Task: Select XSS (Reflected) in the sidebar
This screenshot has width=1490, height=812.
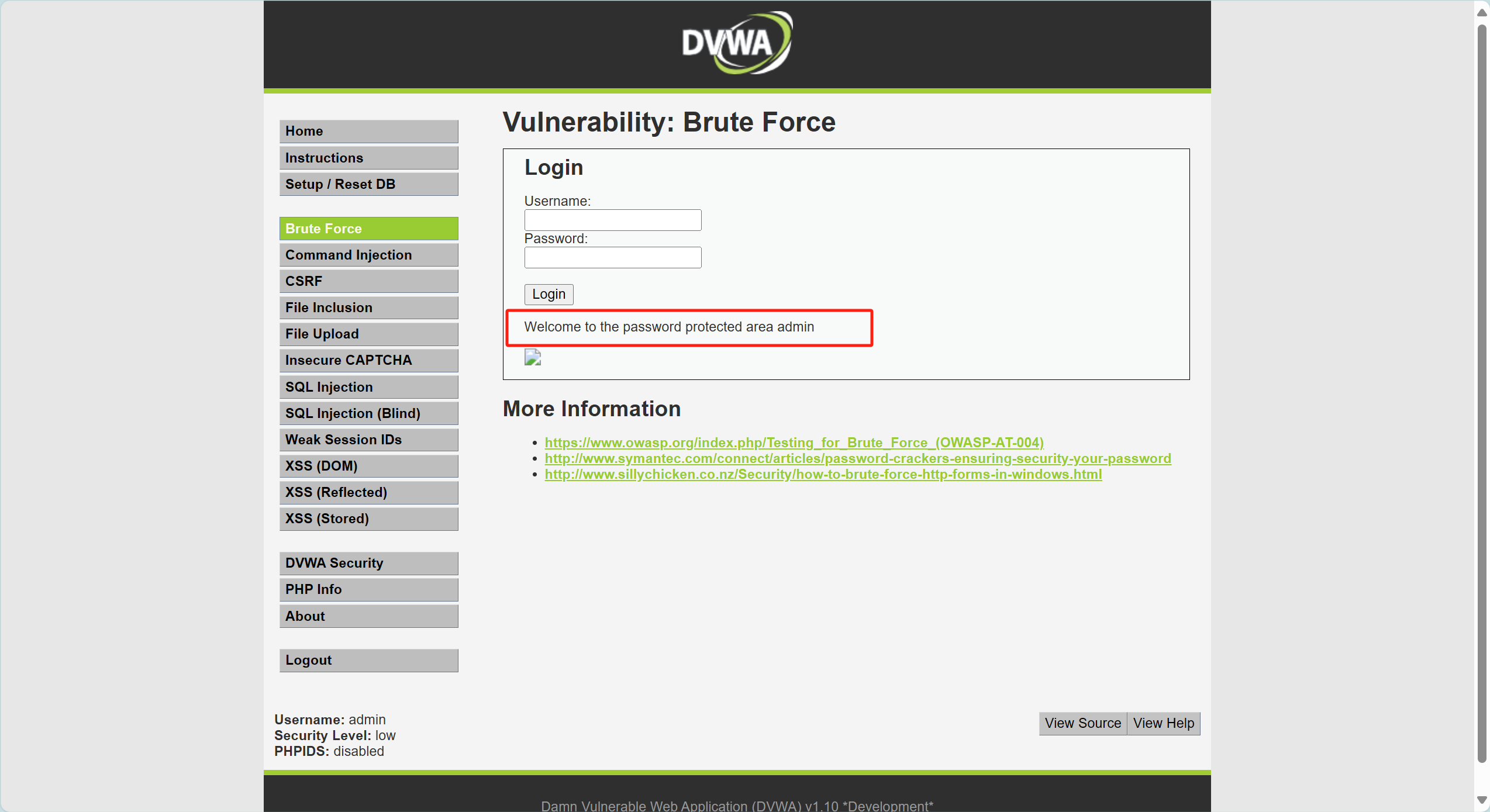Action: tap(368, 492)
